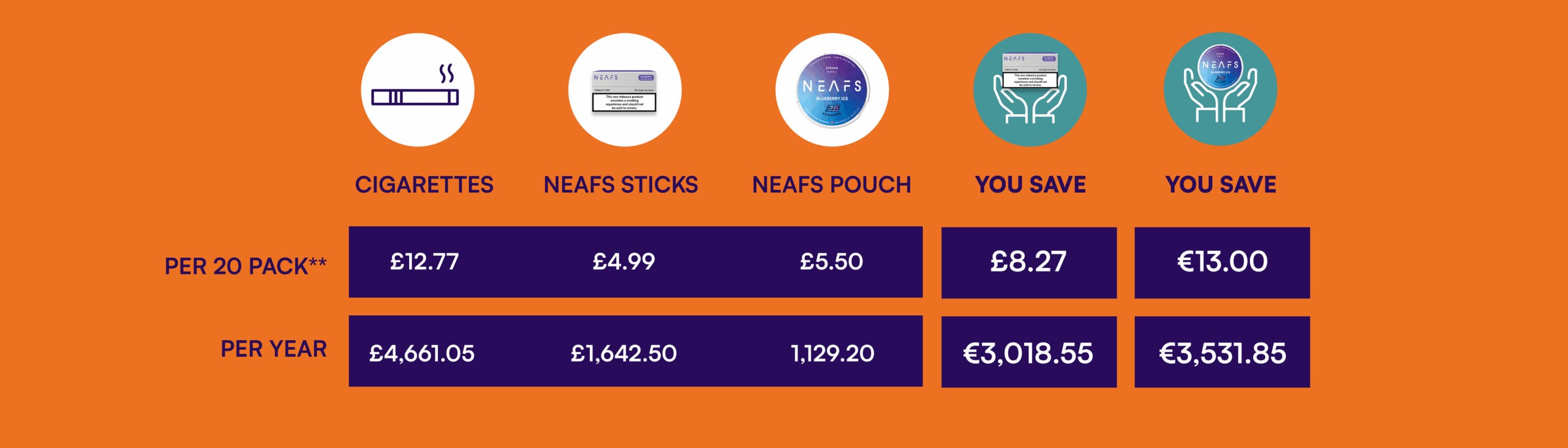
Task: Click the second YOU SAVE heading
Action: tap(1221, 184)
